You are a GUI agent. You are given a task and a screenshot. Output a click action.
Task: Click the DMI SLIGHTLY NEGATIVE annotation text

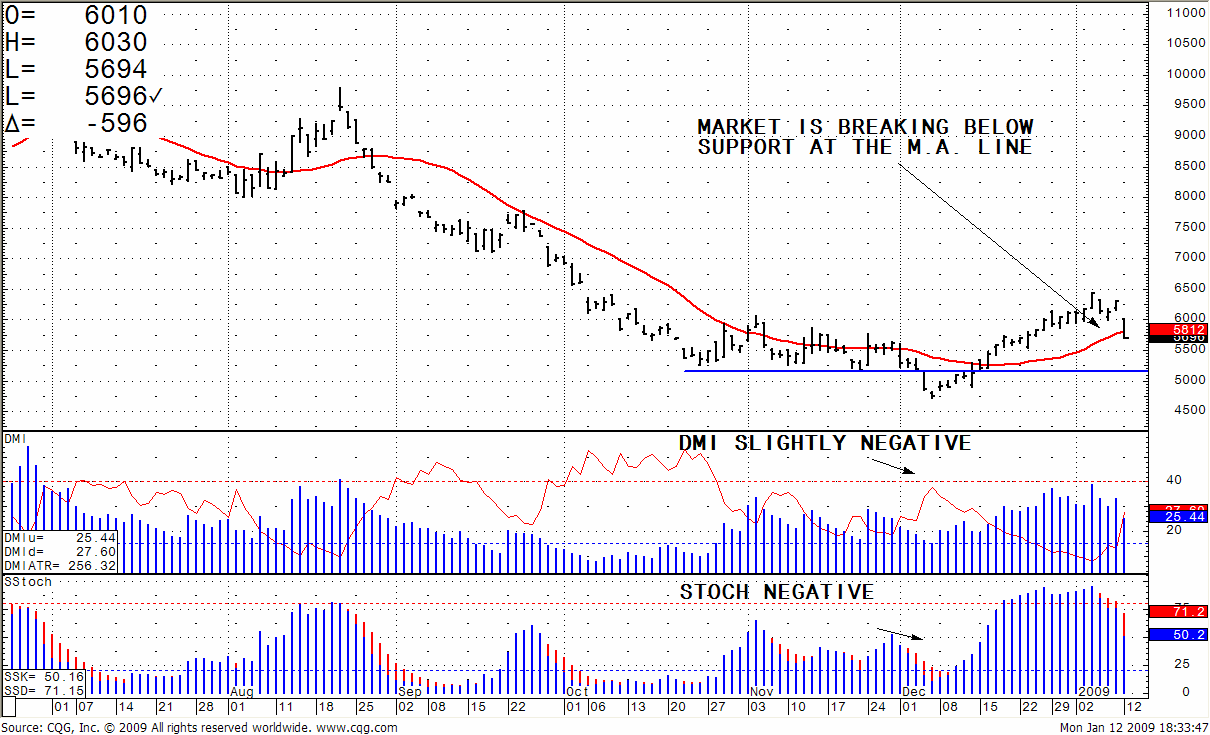click(x=825, y=443)
